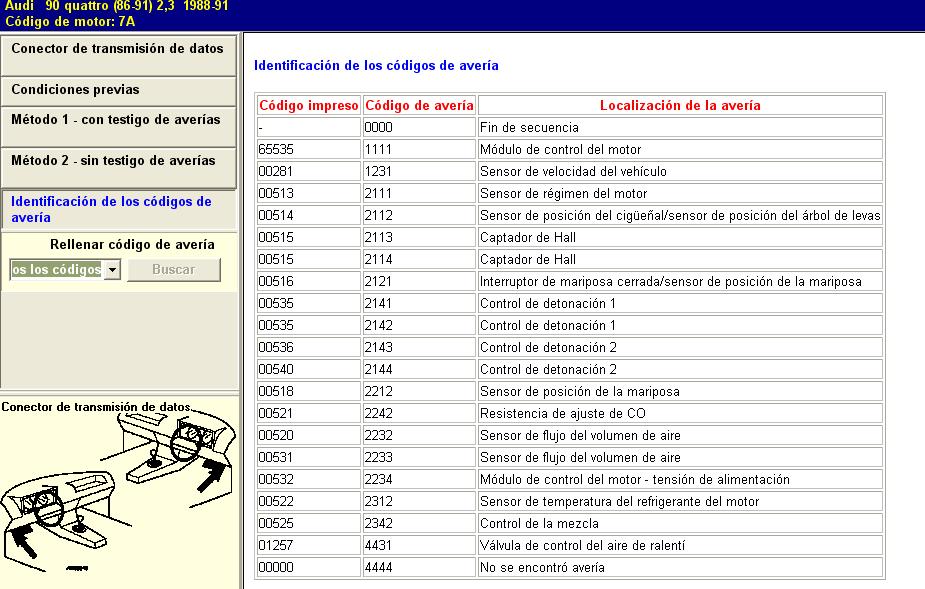
Task: Select fault code 2141
Action: tap(419, 303)
